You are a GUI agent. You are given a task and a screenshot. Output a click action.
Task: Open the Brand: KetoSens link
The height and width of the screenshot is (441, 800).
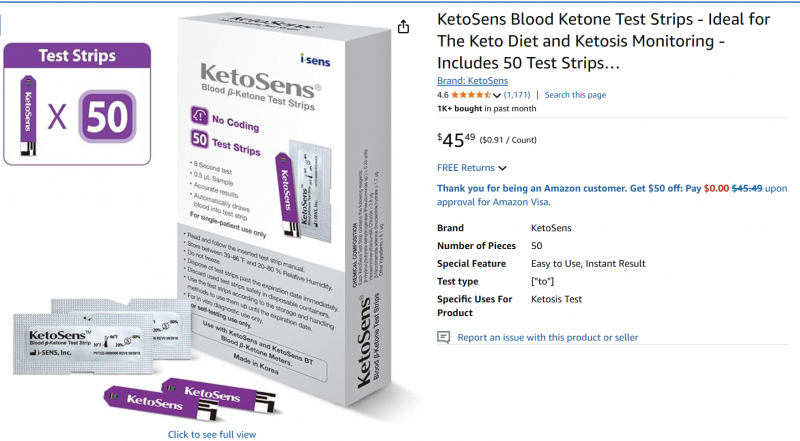(472, 81)
